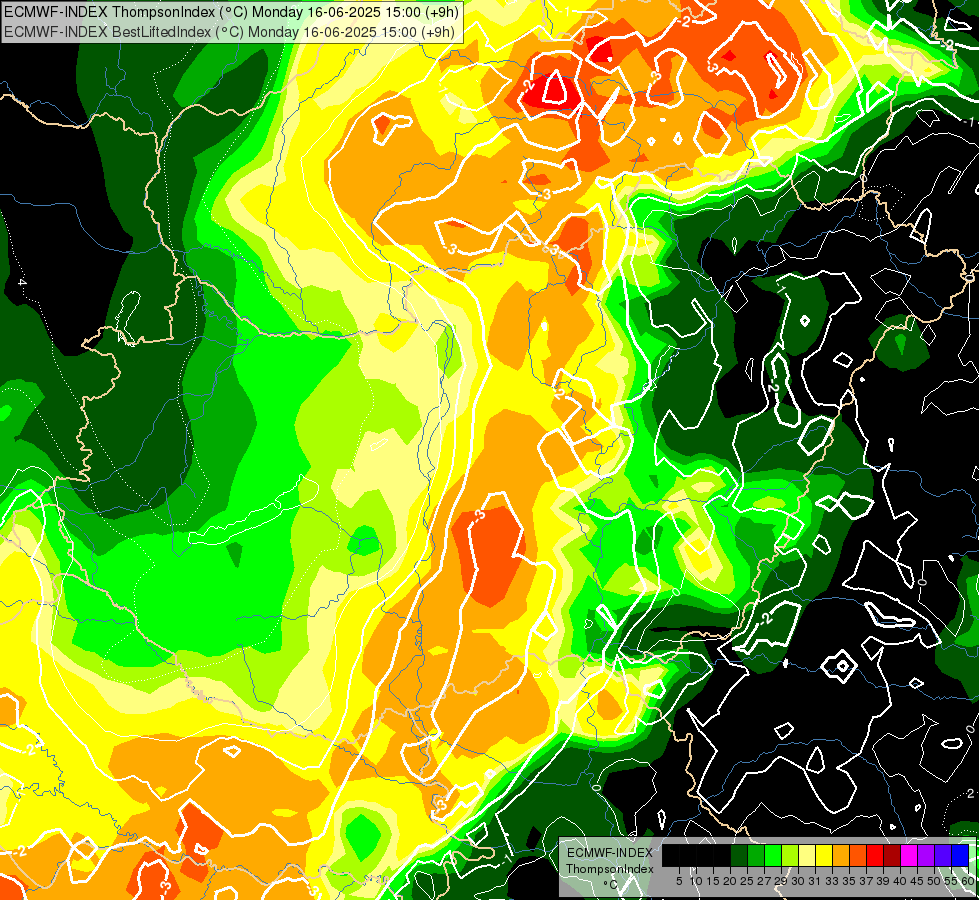979x900 pixels.
Task: Click the legend tick label 50
Action: pos(934,881)
